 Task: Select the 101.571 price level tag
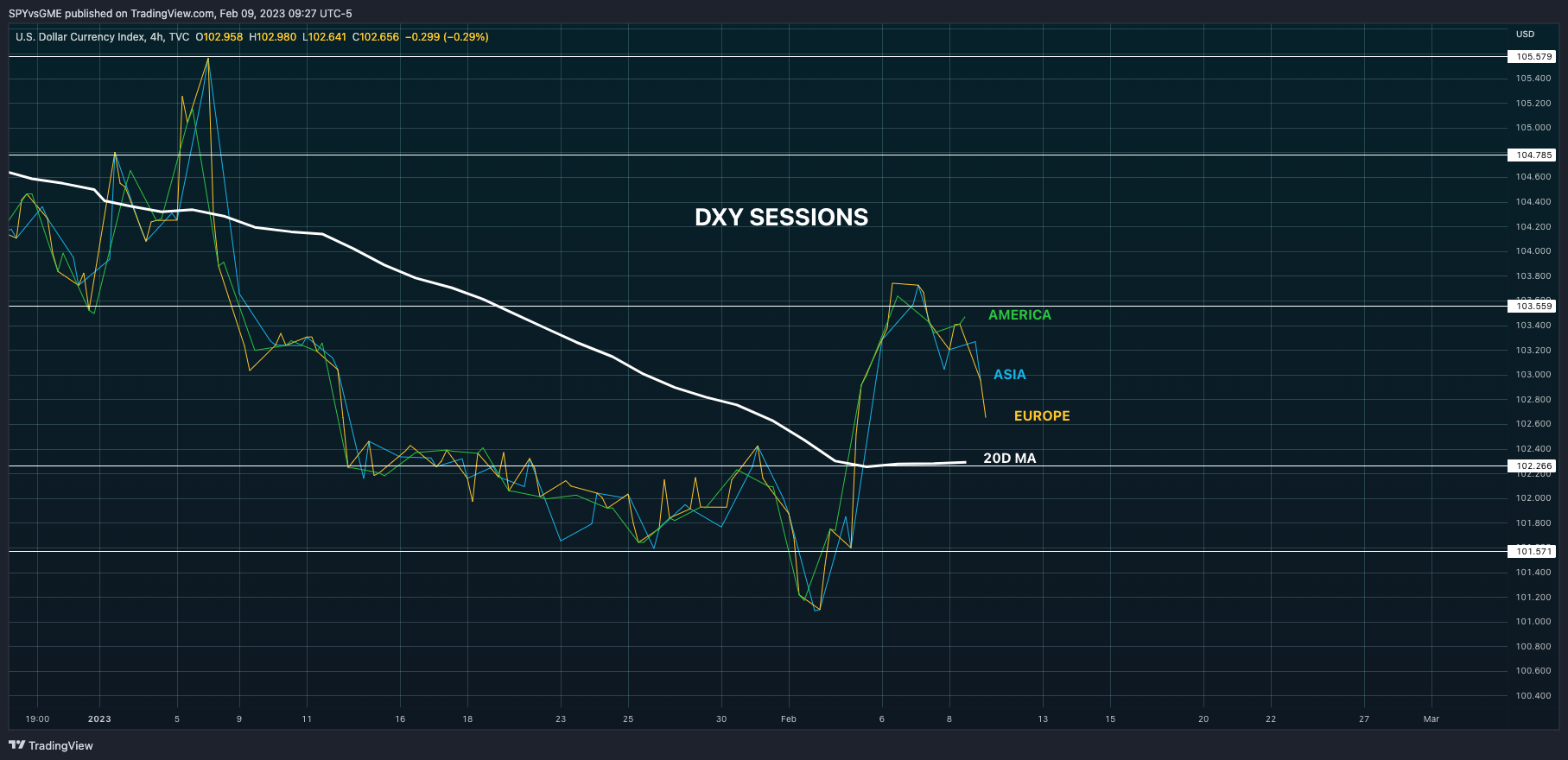(1532, 551)
